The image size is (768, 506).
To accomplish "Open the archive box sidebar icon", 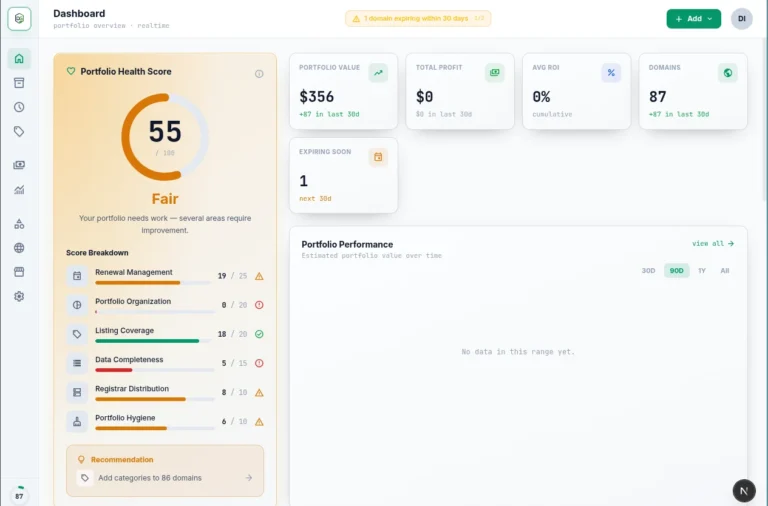I will [19, 83].
